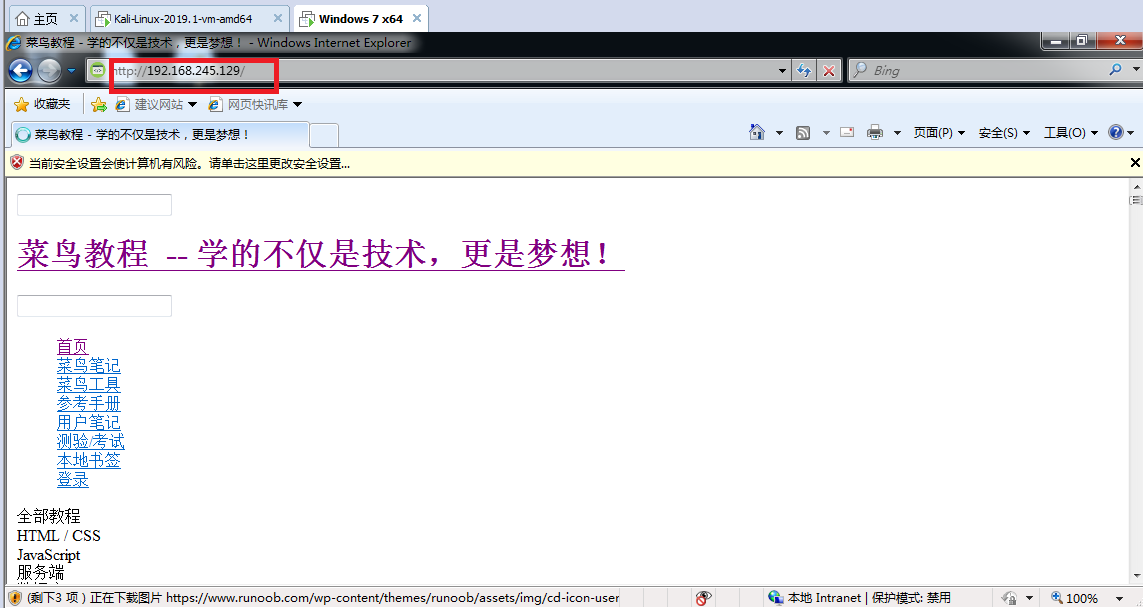Expand the Print dropdown arrow

(x=897, y=133)
